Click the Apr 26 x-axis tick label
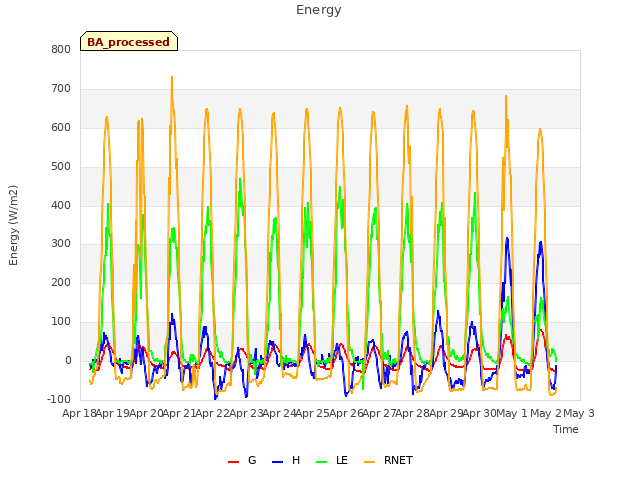Screen dimensions: 640x480 346,413
